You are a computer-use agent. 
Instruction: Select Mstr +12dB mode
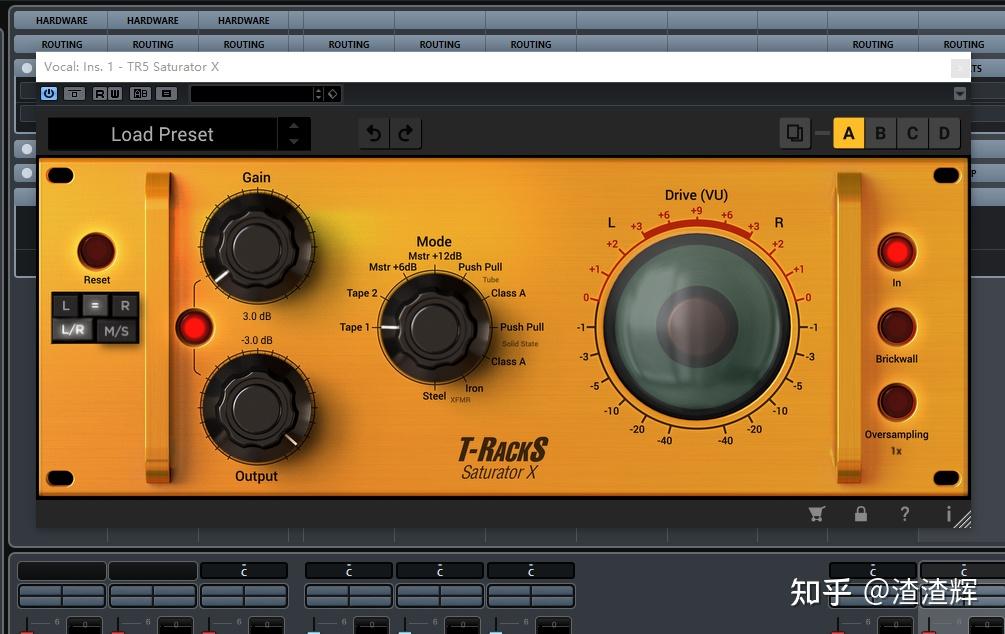(x=435, y=256)
